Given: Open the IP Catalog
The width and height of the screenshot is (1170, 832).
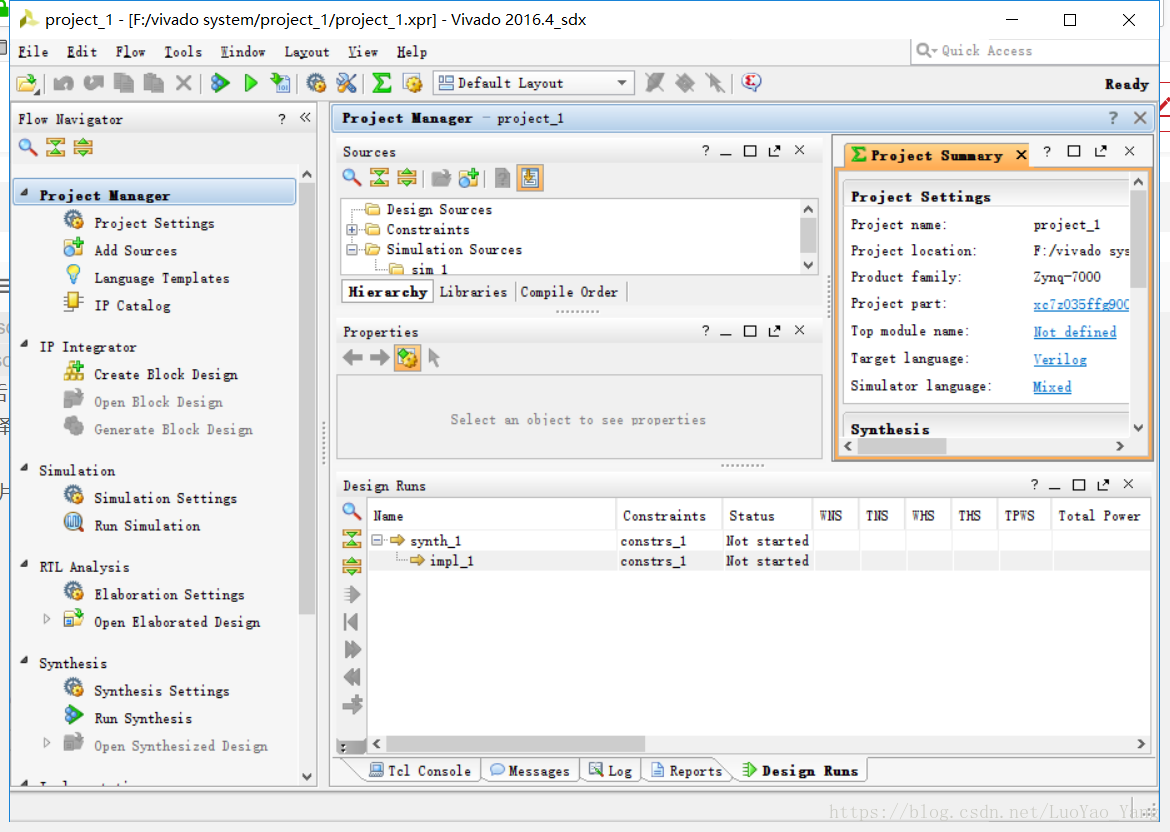Looking at the screenshot, I should coord(132,306).
